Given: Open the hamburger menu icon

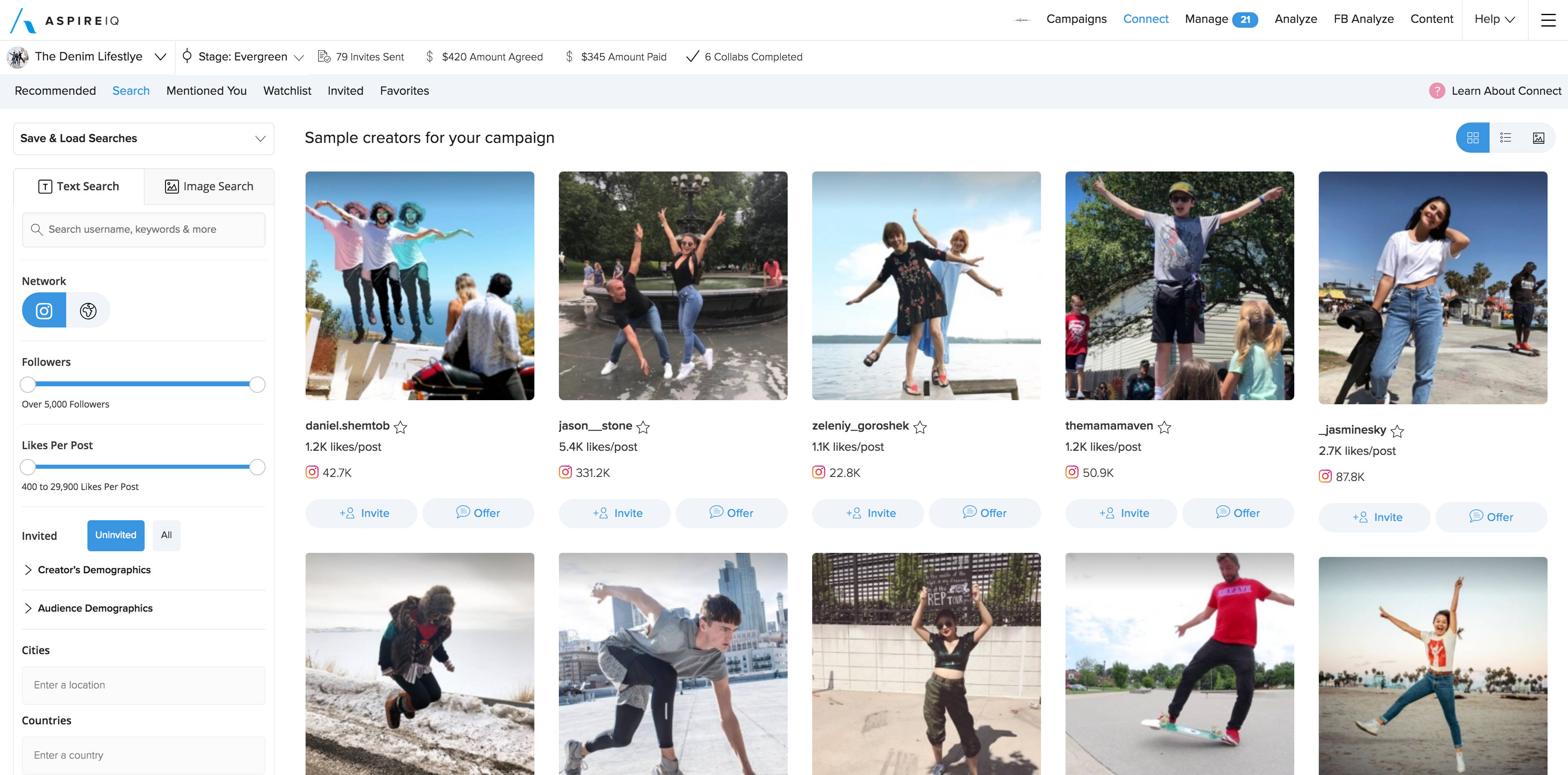Looking at the screenshot, I should coord(1548,20).
